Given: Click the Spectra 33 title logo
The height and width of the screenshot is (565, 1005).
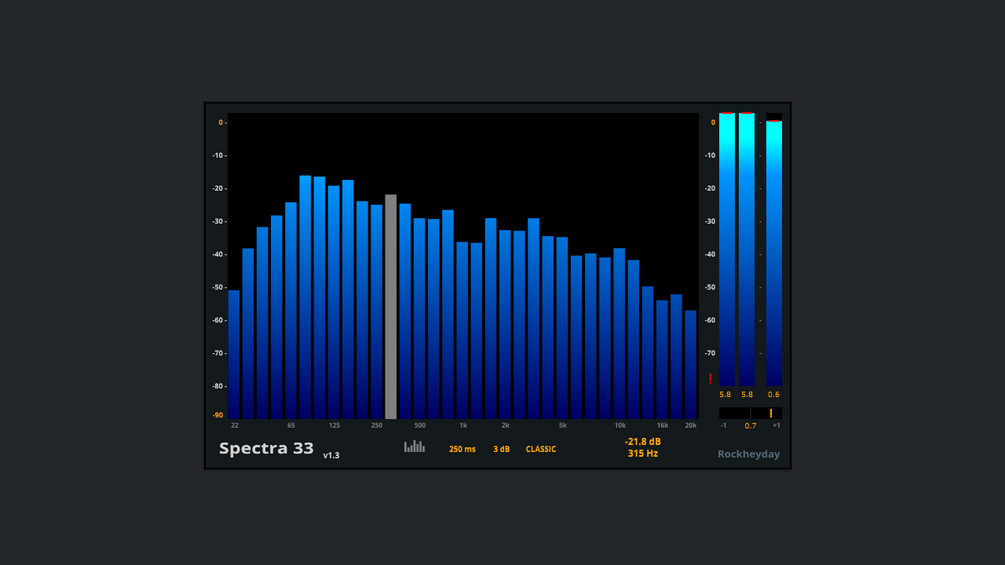Looking at the screenshot, I should point(266,448).
